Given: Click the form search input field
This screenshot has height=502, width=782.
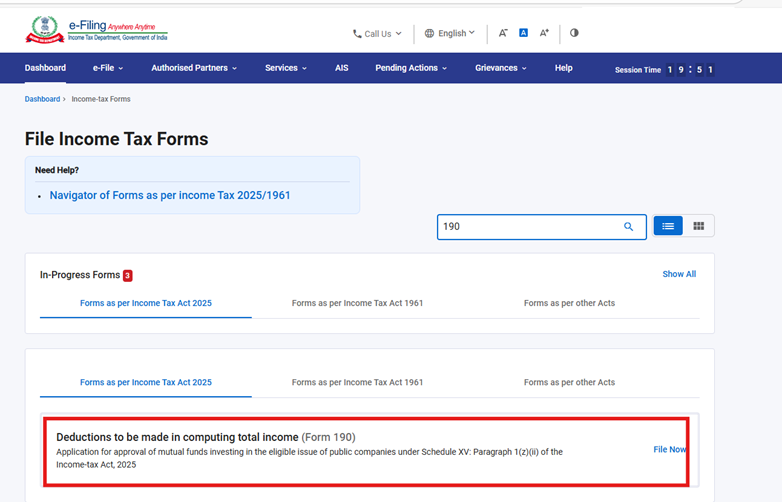Looking at the screenshot, I should click(x=528, y=227).
